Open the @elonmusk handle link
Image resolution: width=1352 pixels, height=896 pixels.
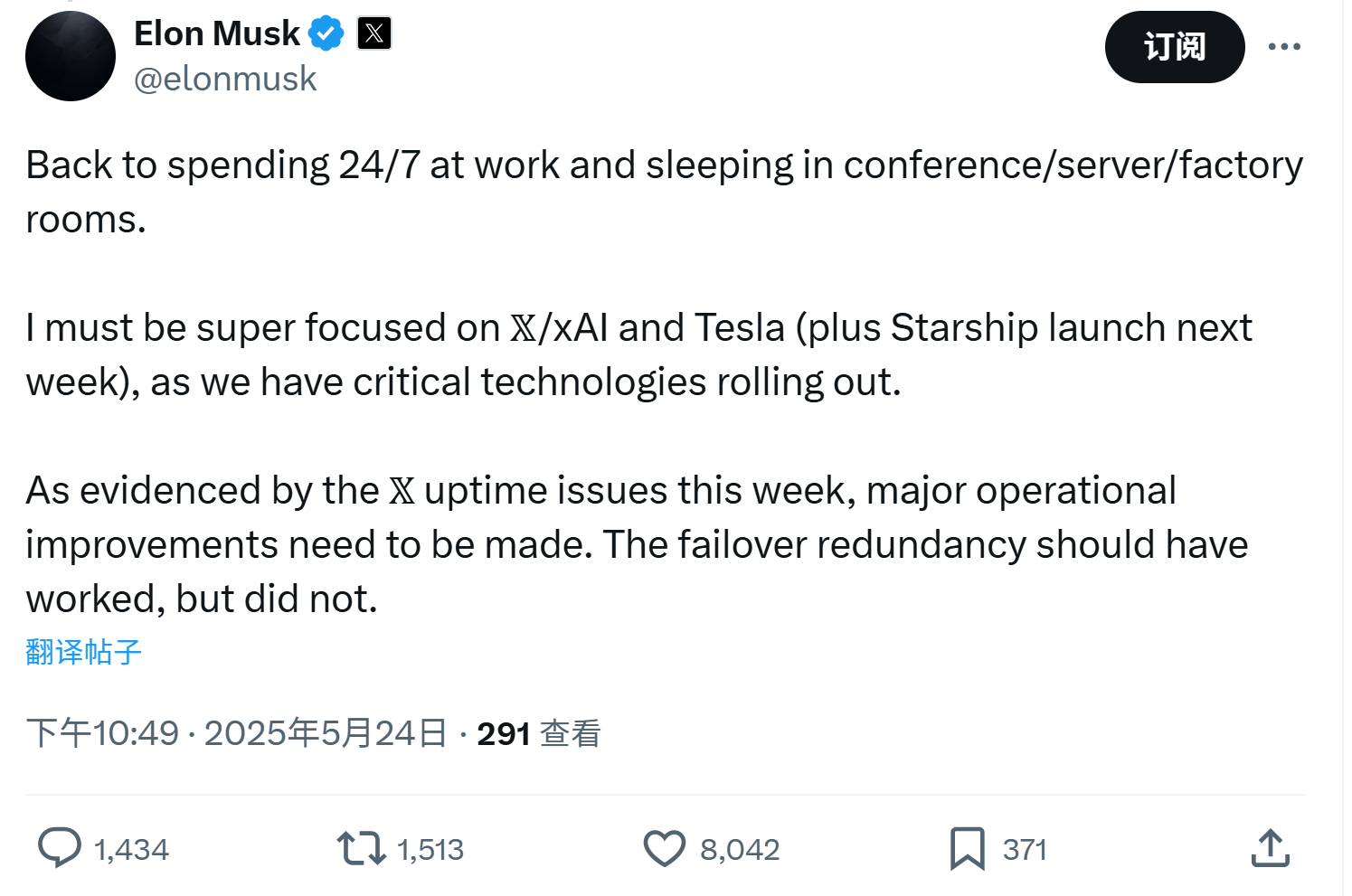[225, 80]
